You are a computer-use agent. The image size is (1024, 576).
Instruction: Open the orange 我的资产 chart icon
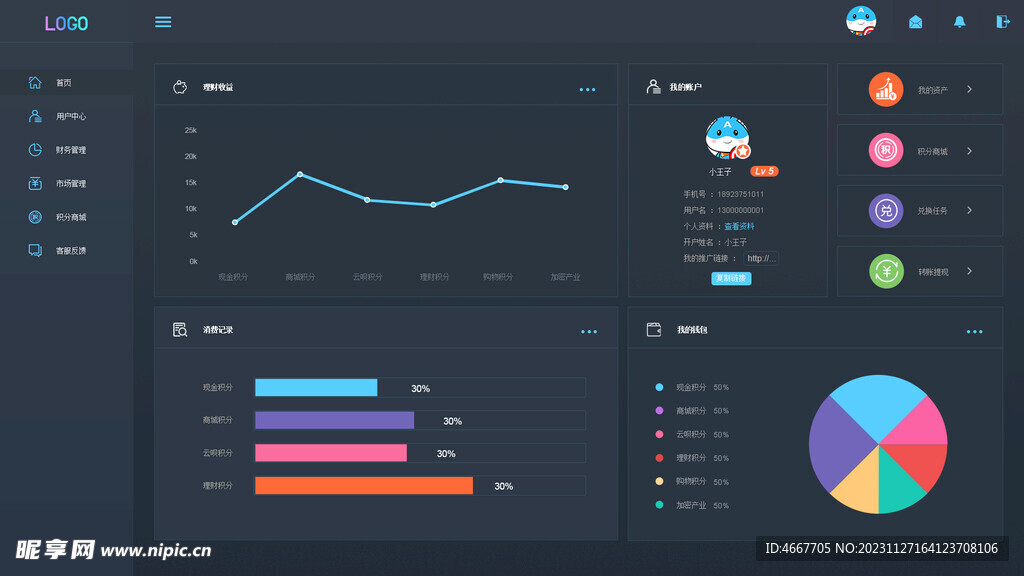[885, 90]
